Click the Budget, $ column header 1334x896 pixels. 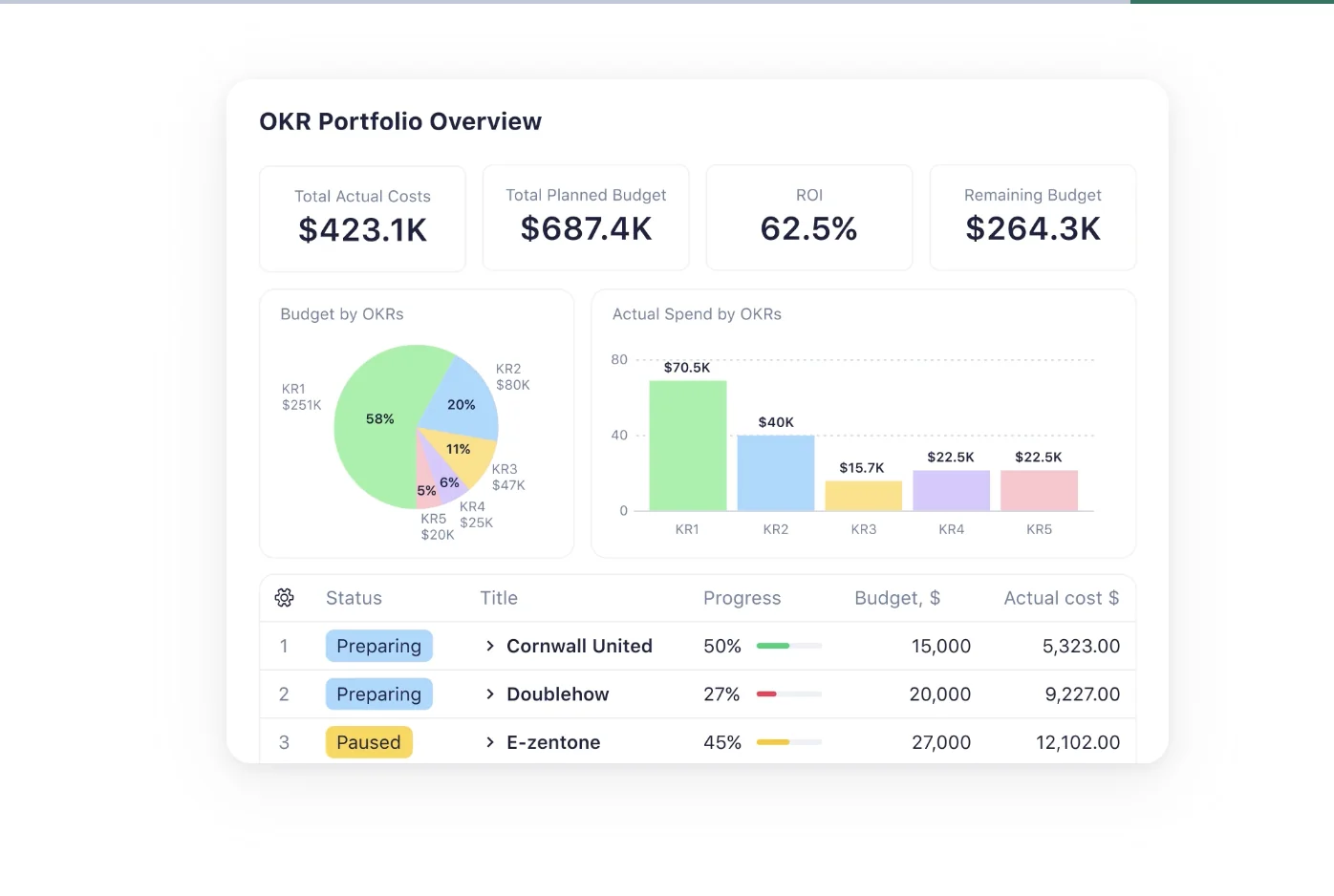(897, 598)
